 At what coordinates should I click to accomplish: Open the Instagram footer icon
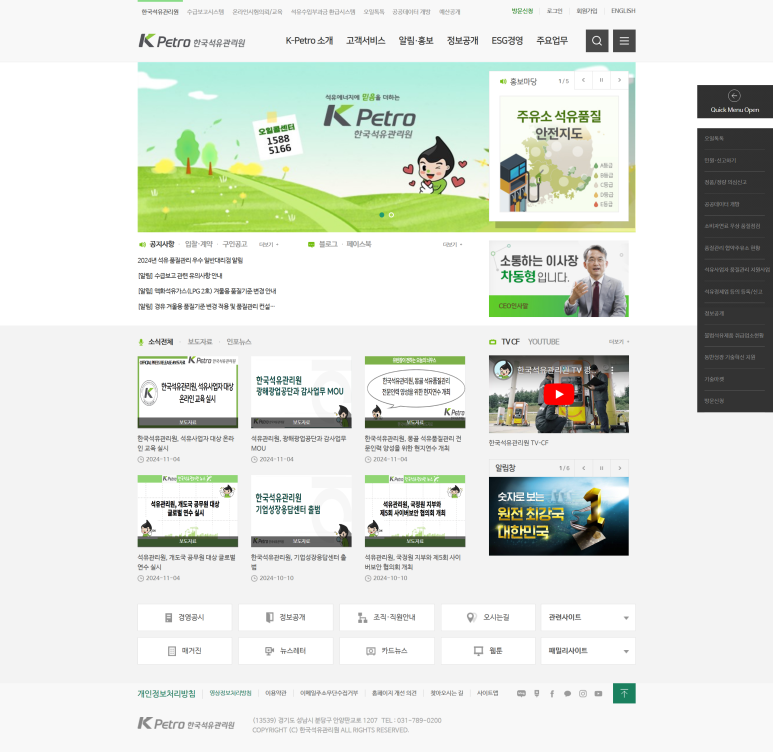(x=583, y=694)
